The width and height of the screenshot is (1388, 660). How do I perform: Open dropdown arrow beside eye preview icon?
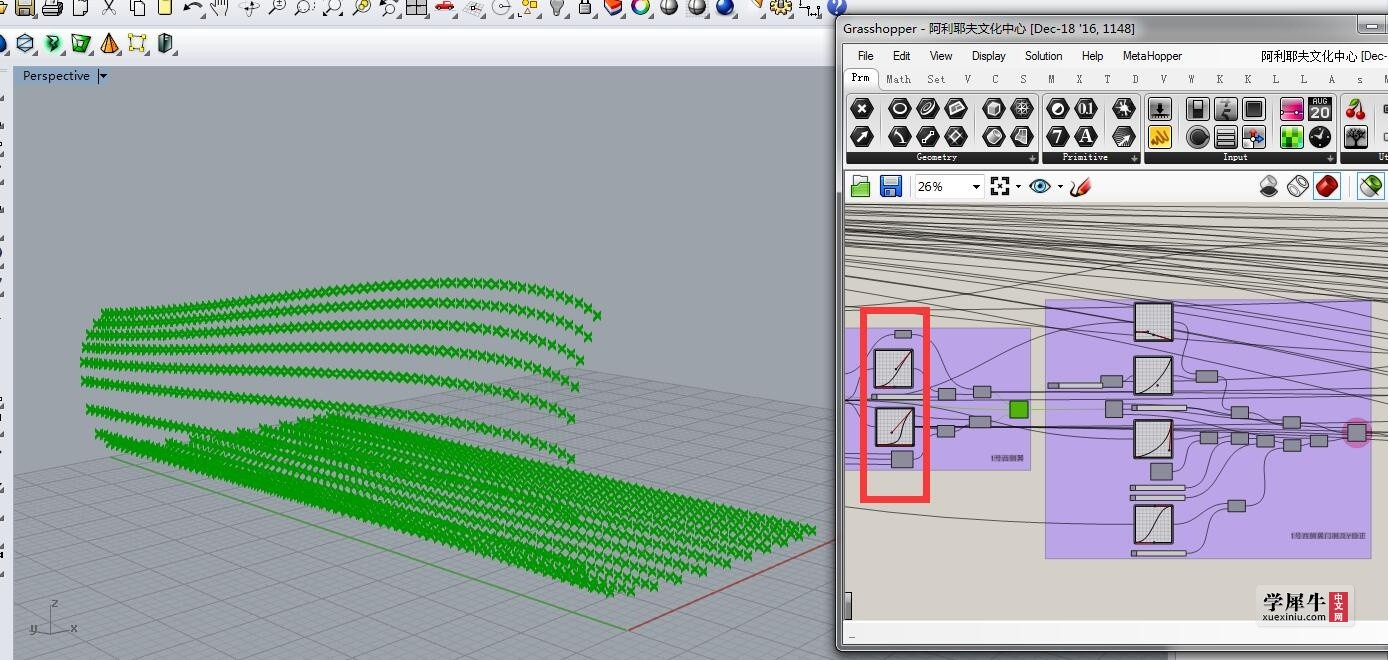(x=1060, y=188)
